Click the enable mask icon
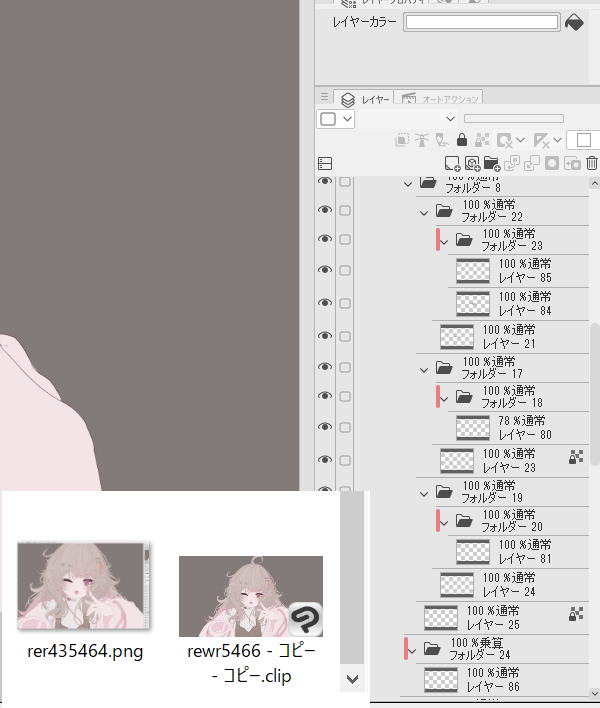The height and width of the screenshot is (708, 600). [x=504, y=140]
